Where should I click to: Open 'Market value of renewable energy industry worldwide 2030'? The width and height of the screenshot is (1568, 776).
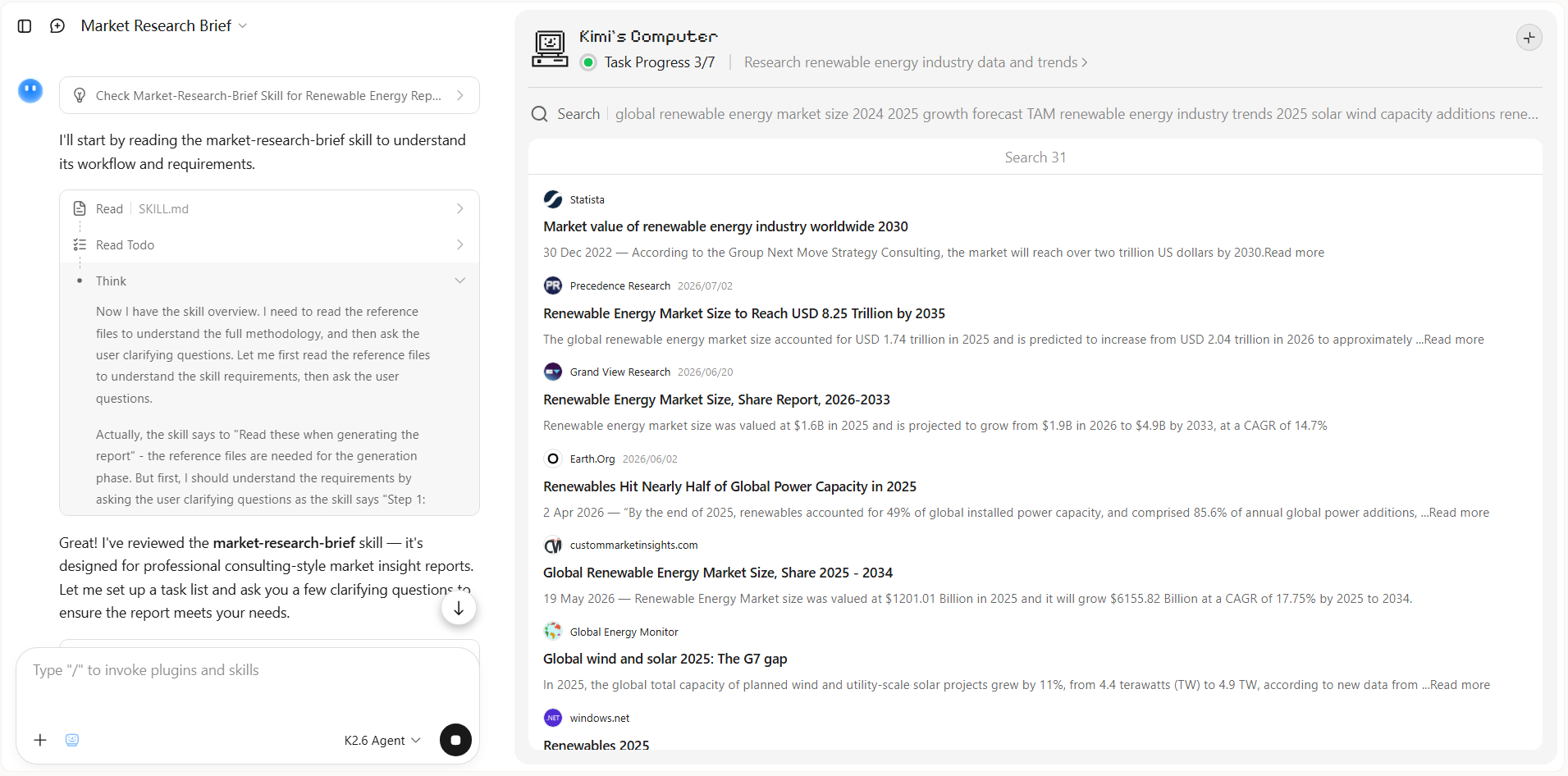tap(725, 226)
